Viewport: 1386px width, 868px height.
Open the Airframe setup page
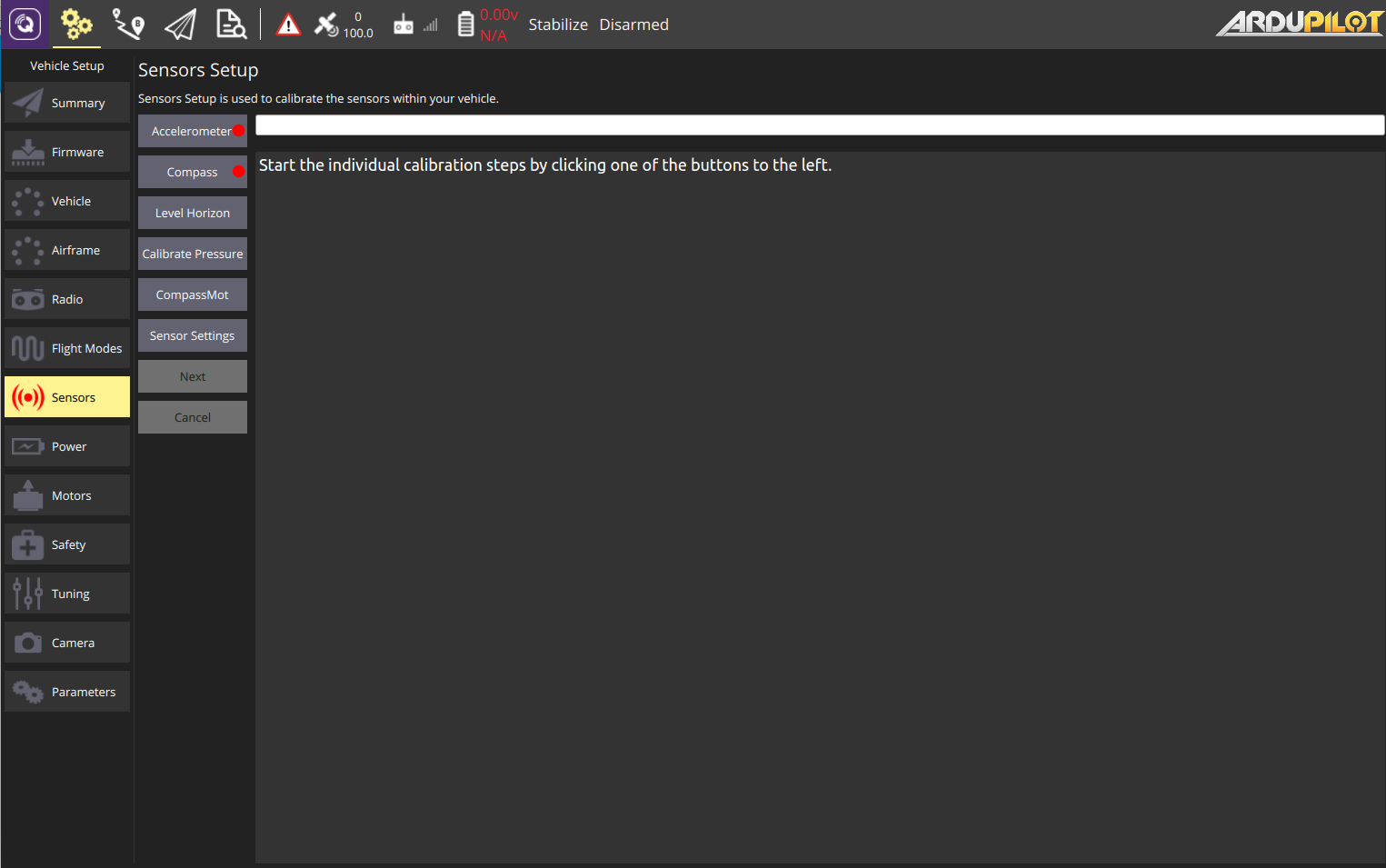[67, 250]
